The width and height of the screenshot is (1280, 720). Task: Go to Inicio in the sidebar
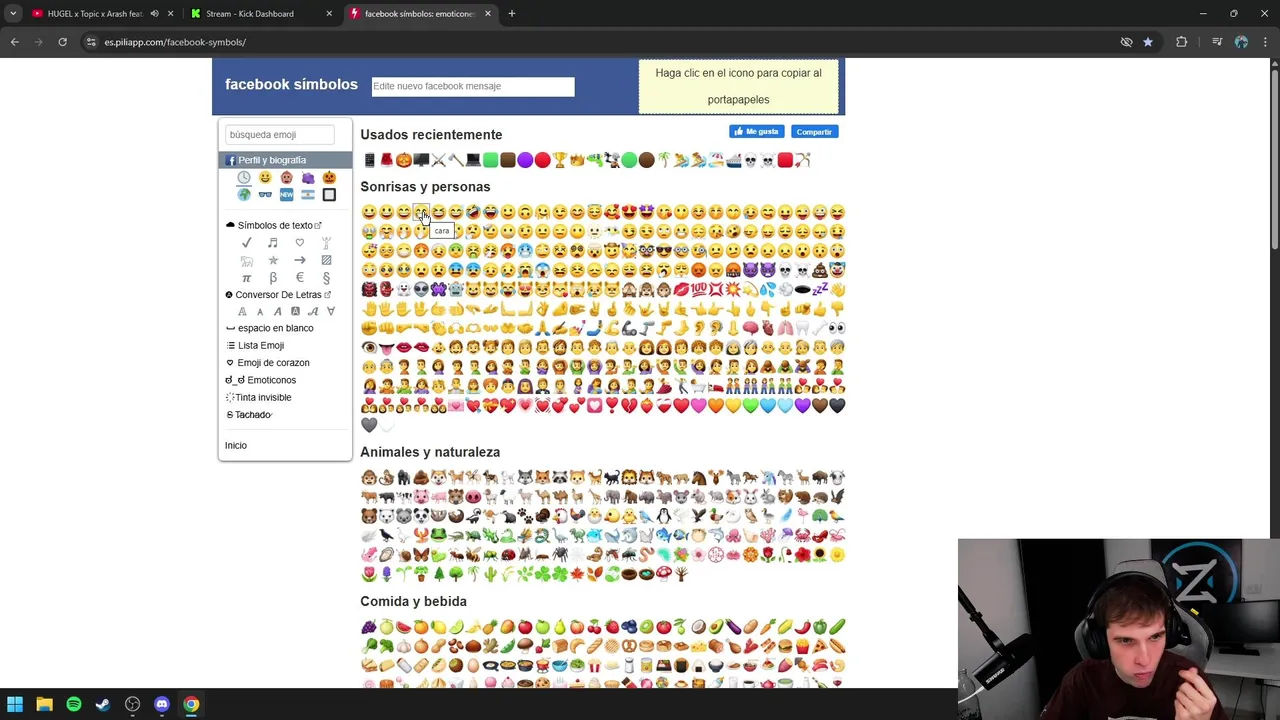point(236,445)
